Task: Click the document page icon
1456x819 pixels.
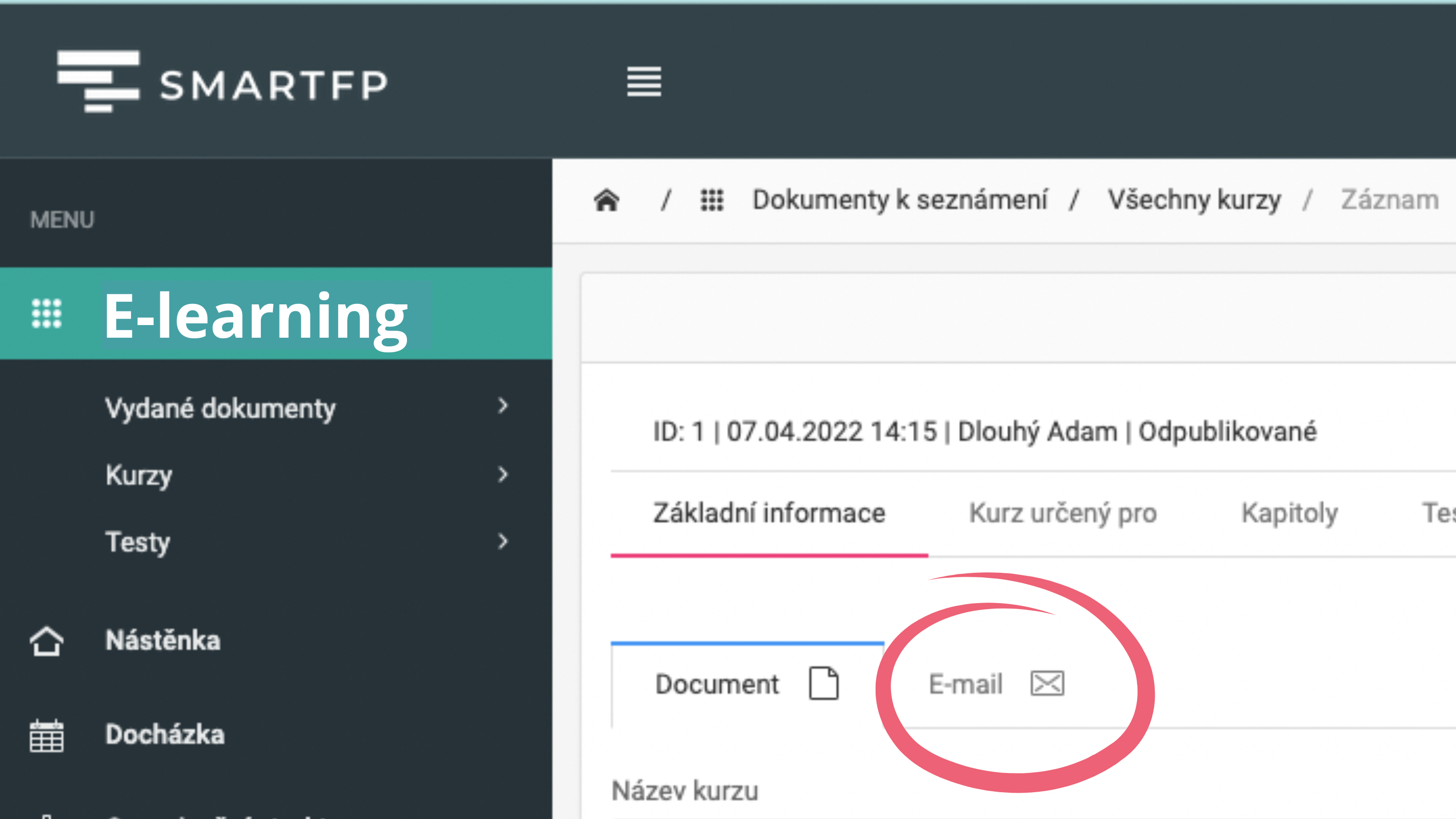Action: pyautogui.click(x=824, y=684)
